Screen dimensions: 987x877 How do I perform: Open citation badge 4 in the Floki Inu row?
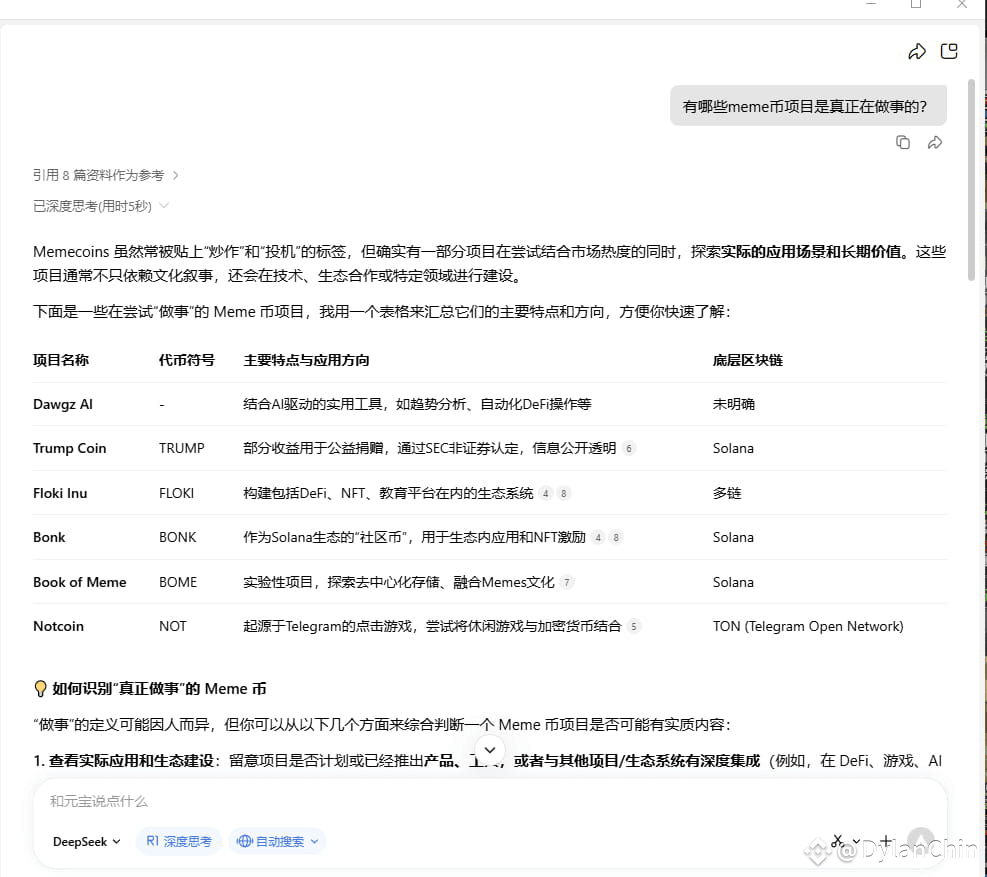(x=546, y=494)
